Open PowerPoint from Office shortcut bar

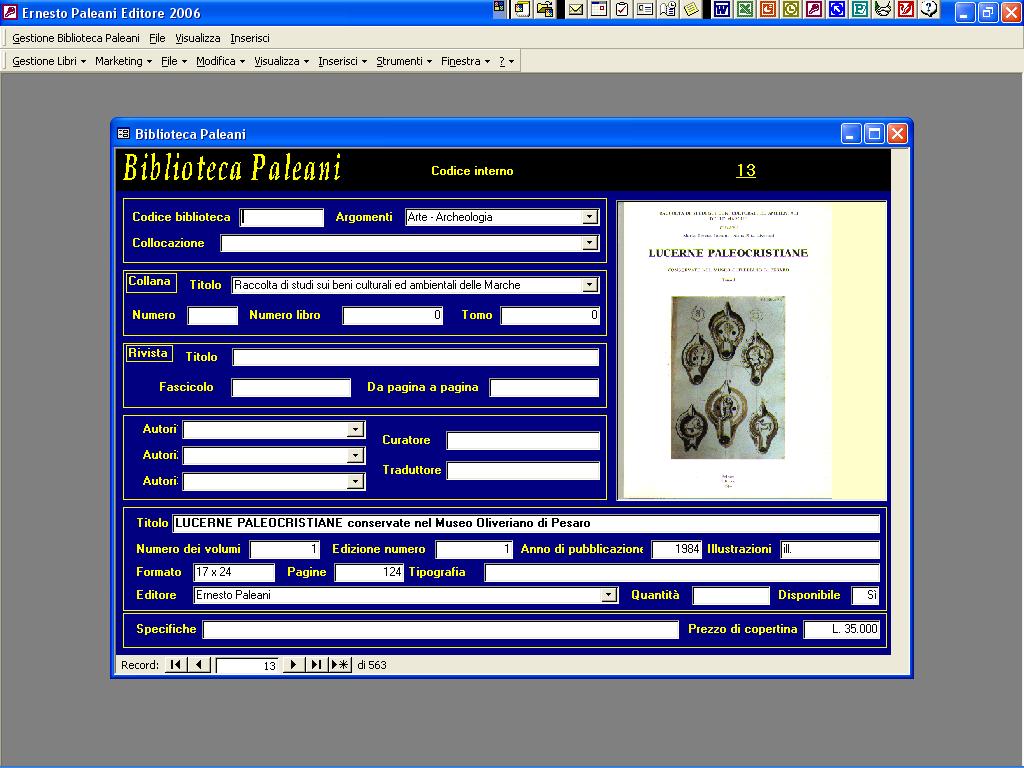pos(768,10)
